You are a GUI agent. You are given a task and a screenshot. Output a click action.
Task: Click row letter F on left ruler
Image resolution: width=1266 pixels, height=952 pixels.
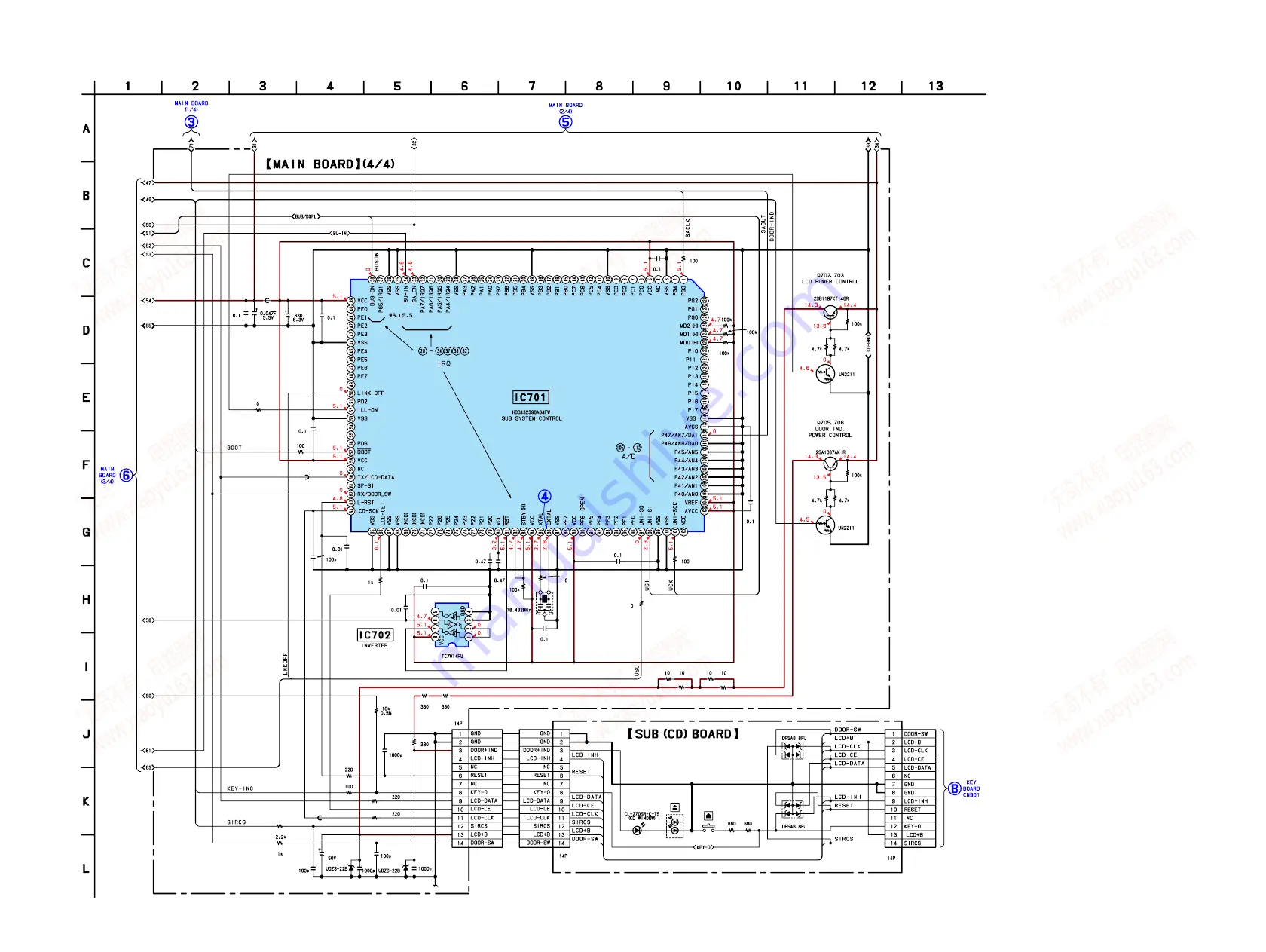pos(86,465)
